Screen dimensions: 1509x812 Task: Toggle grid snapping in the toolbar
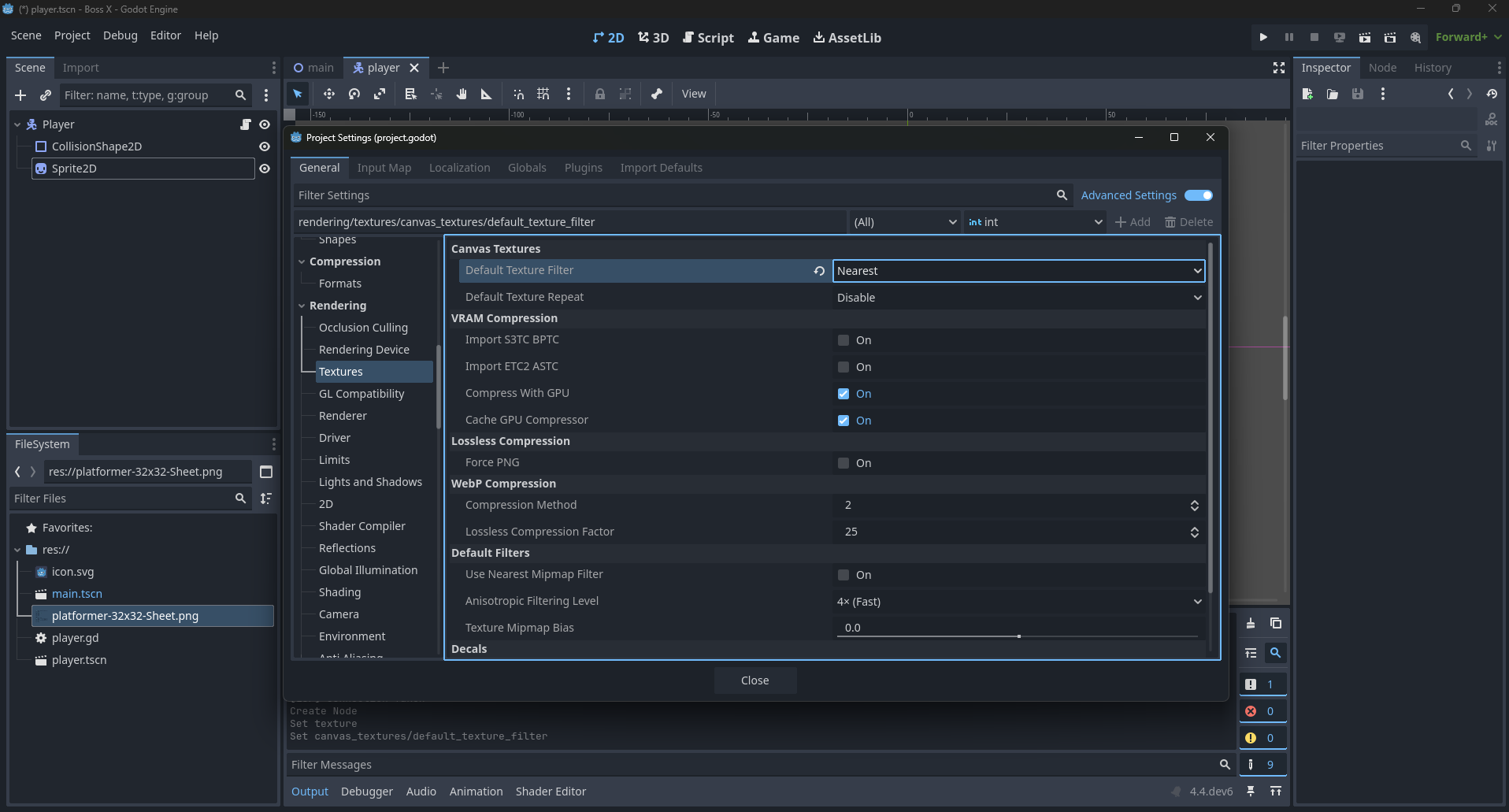pos(543,94)
